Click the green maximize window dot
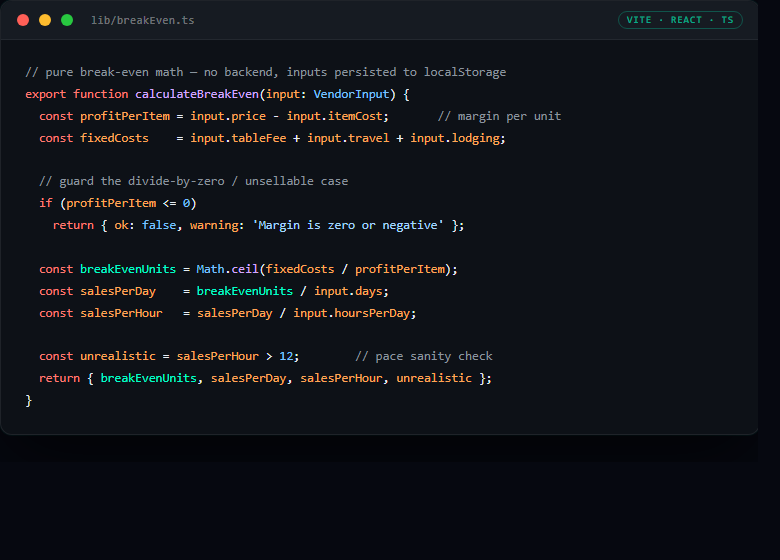The height and width of the screenshot is (560, 780). pos(67,20)
